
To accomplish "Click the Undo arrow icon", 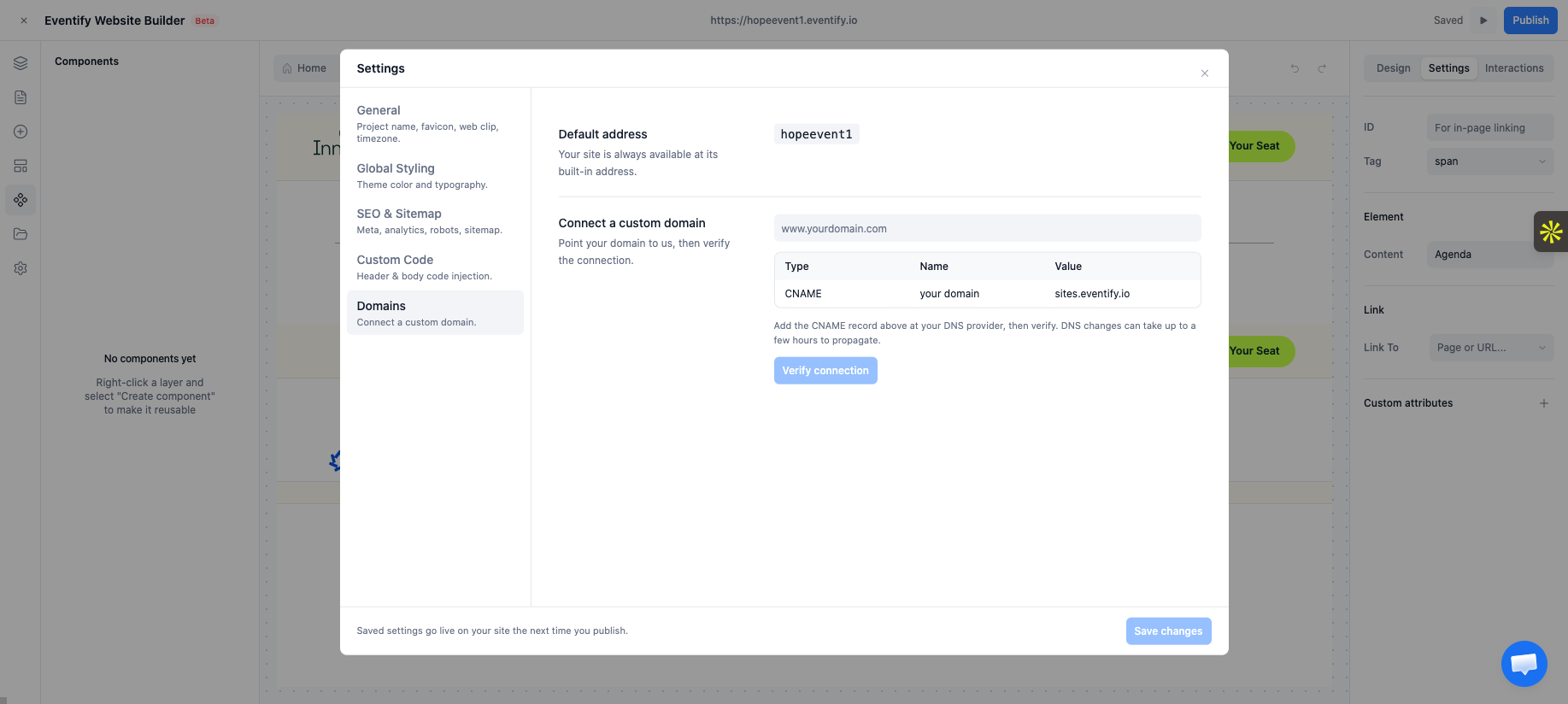I will pos(1295,68).
